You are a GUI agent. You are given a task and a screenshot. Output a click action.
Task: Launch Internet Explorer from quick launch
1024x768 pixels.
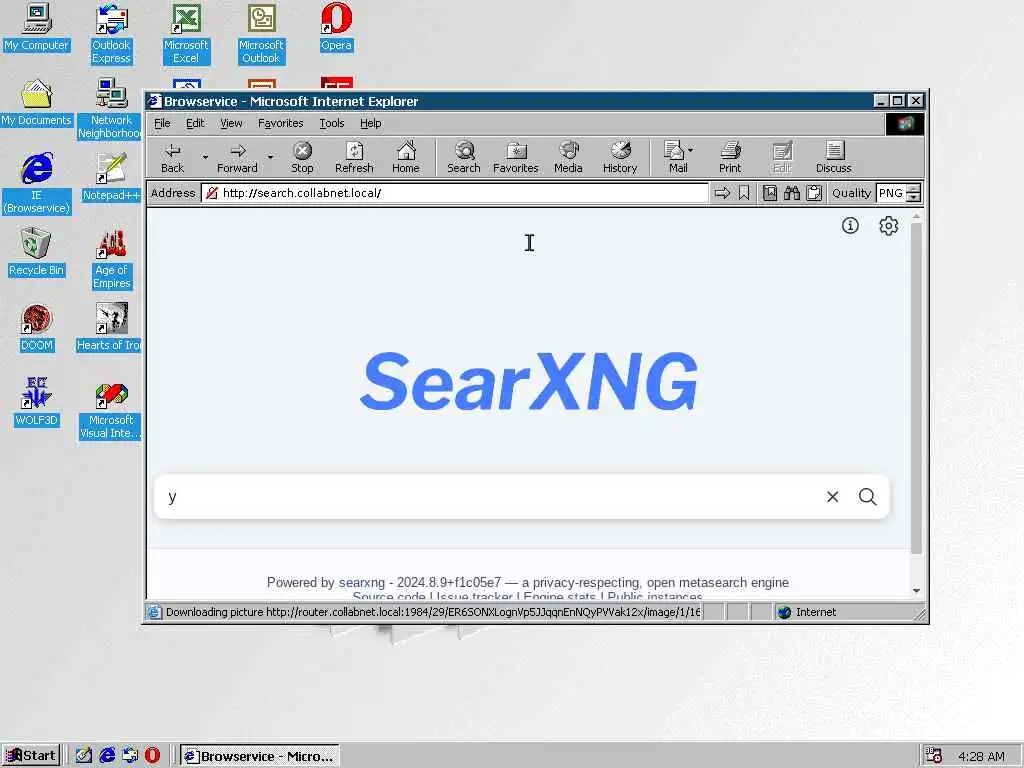[107, 756]
